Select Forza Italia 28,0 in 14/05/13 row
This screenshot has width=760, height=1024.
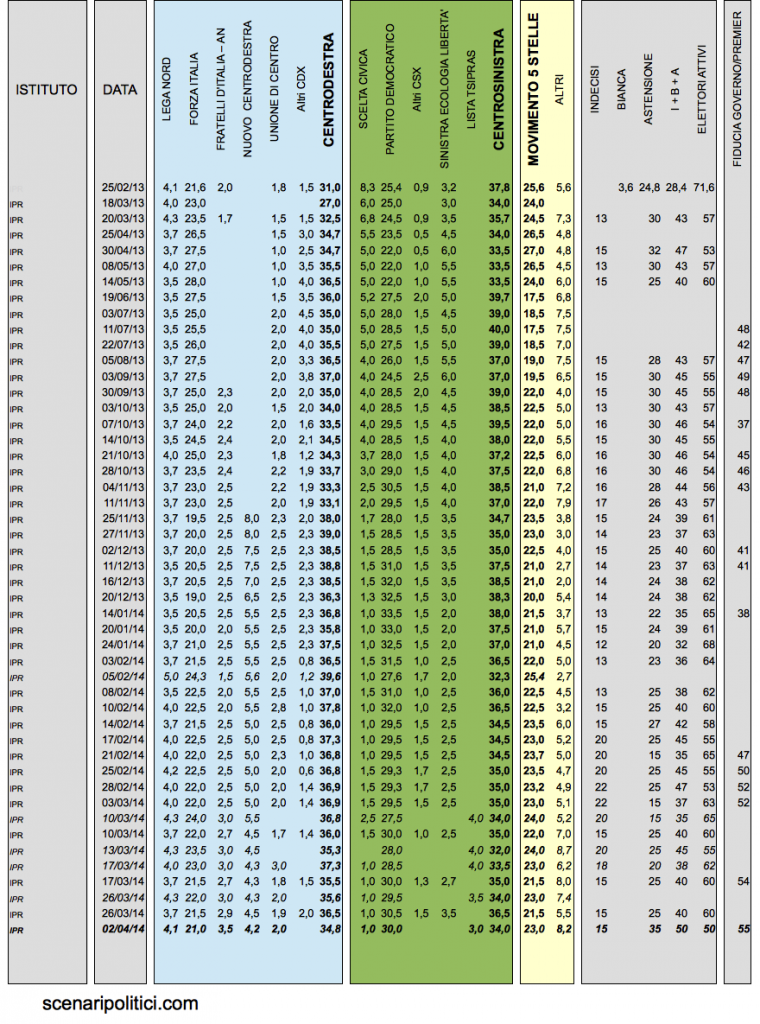[195, 282]
